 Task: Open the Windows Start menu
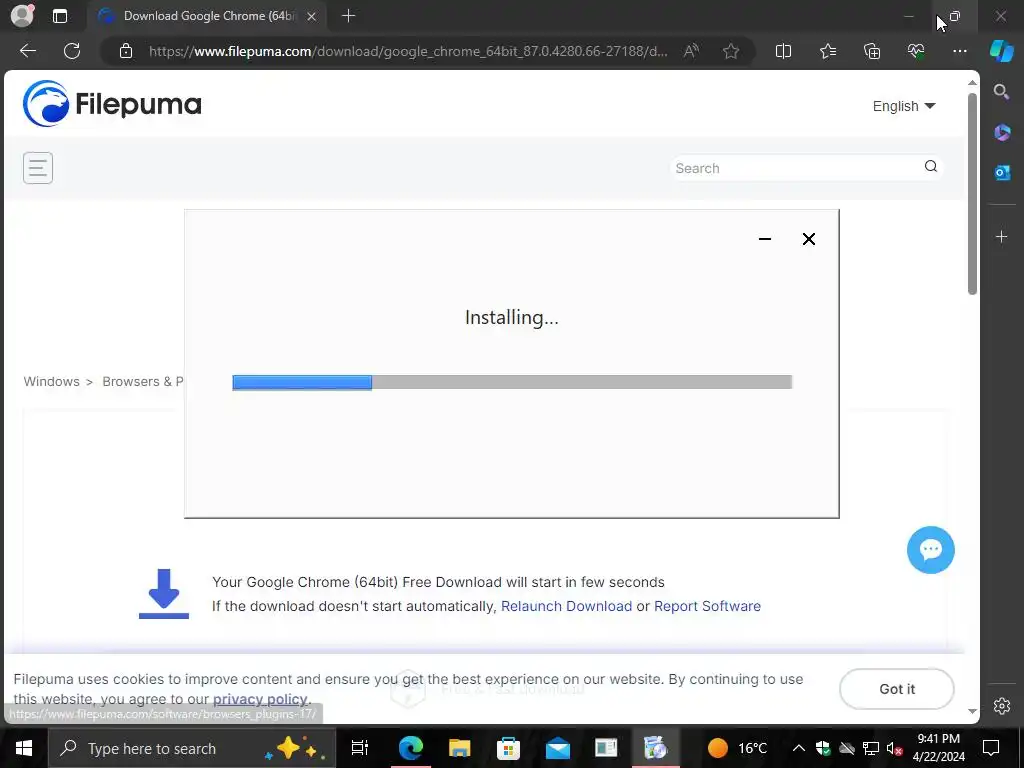24,748
